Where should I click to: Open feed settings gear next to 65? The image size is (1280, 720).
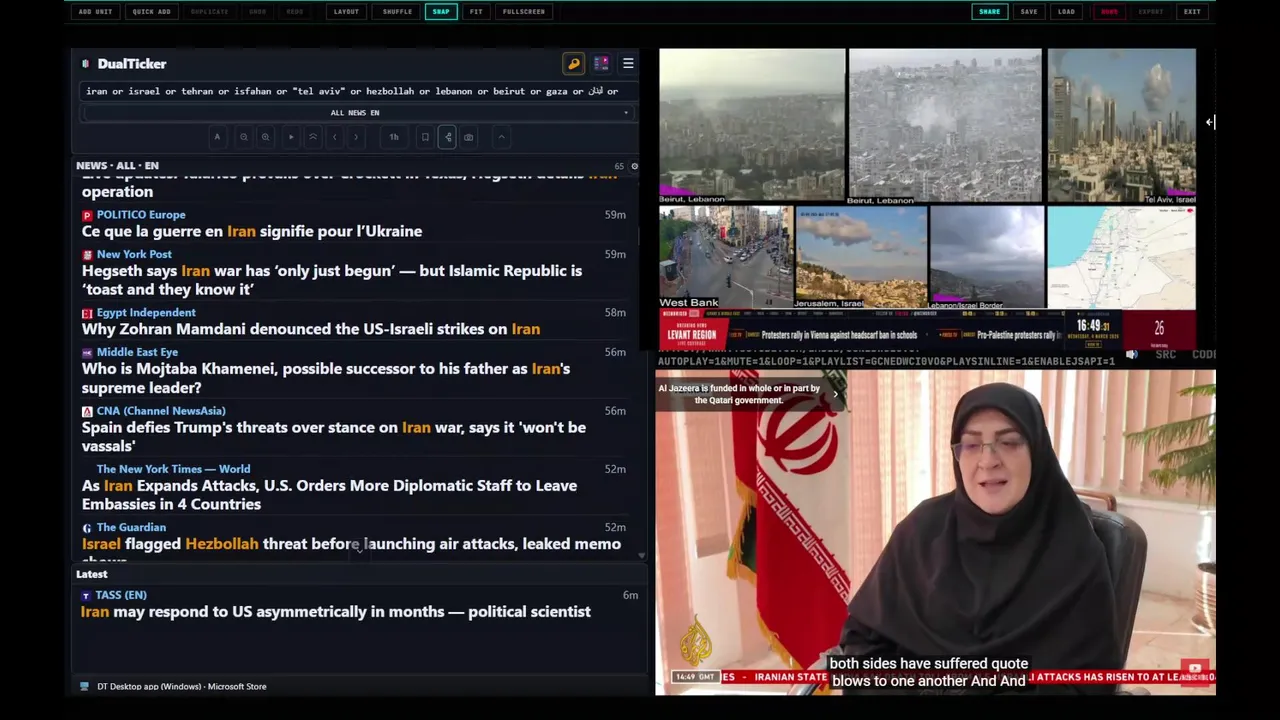634,166
